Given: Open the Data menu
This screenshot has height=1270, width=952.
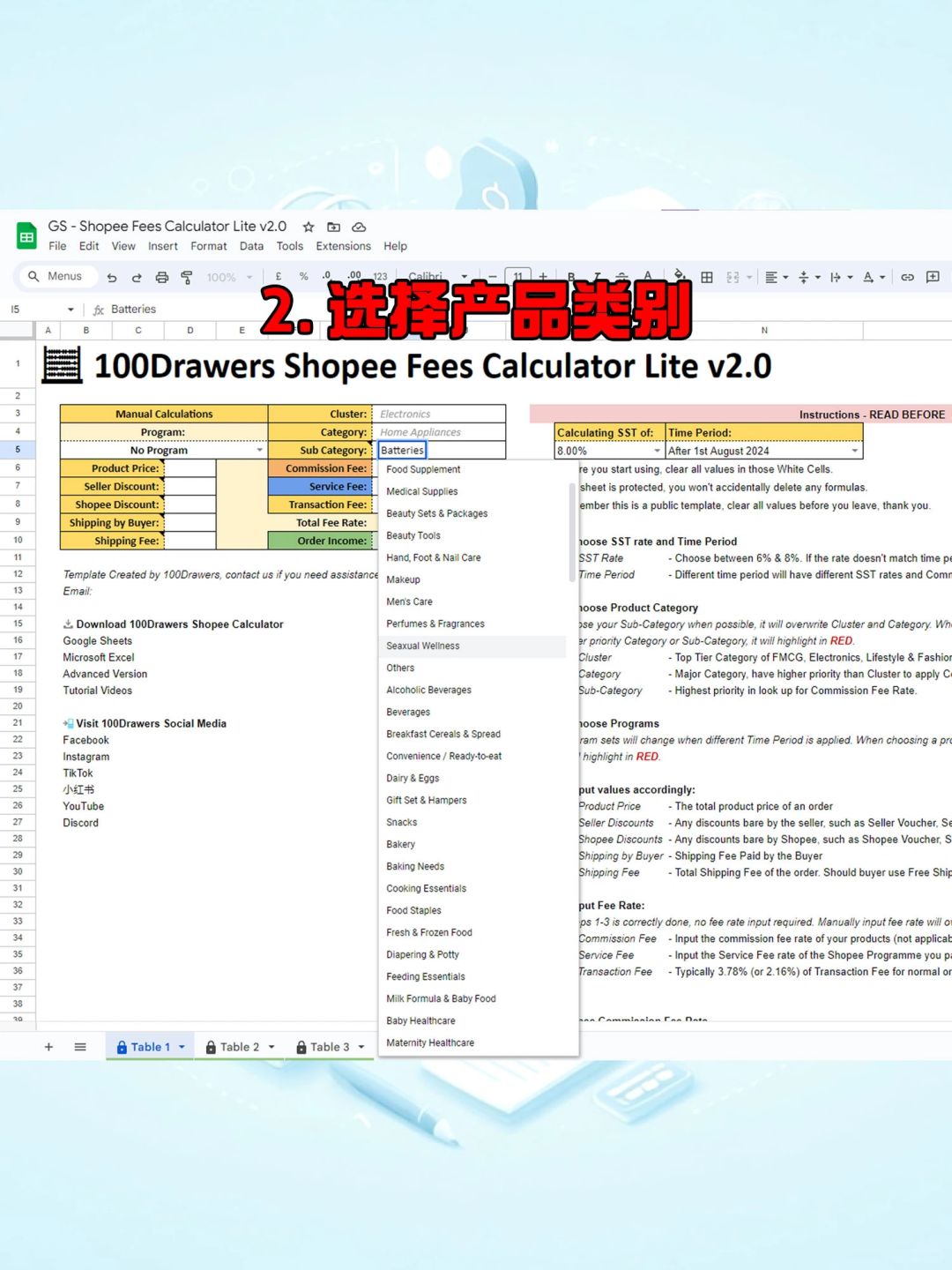Looking at the screenshot, I should [251, 246].
